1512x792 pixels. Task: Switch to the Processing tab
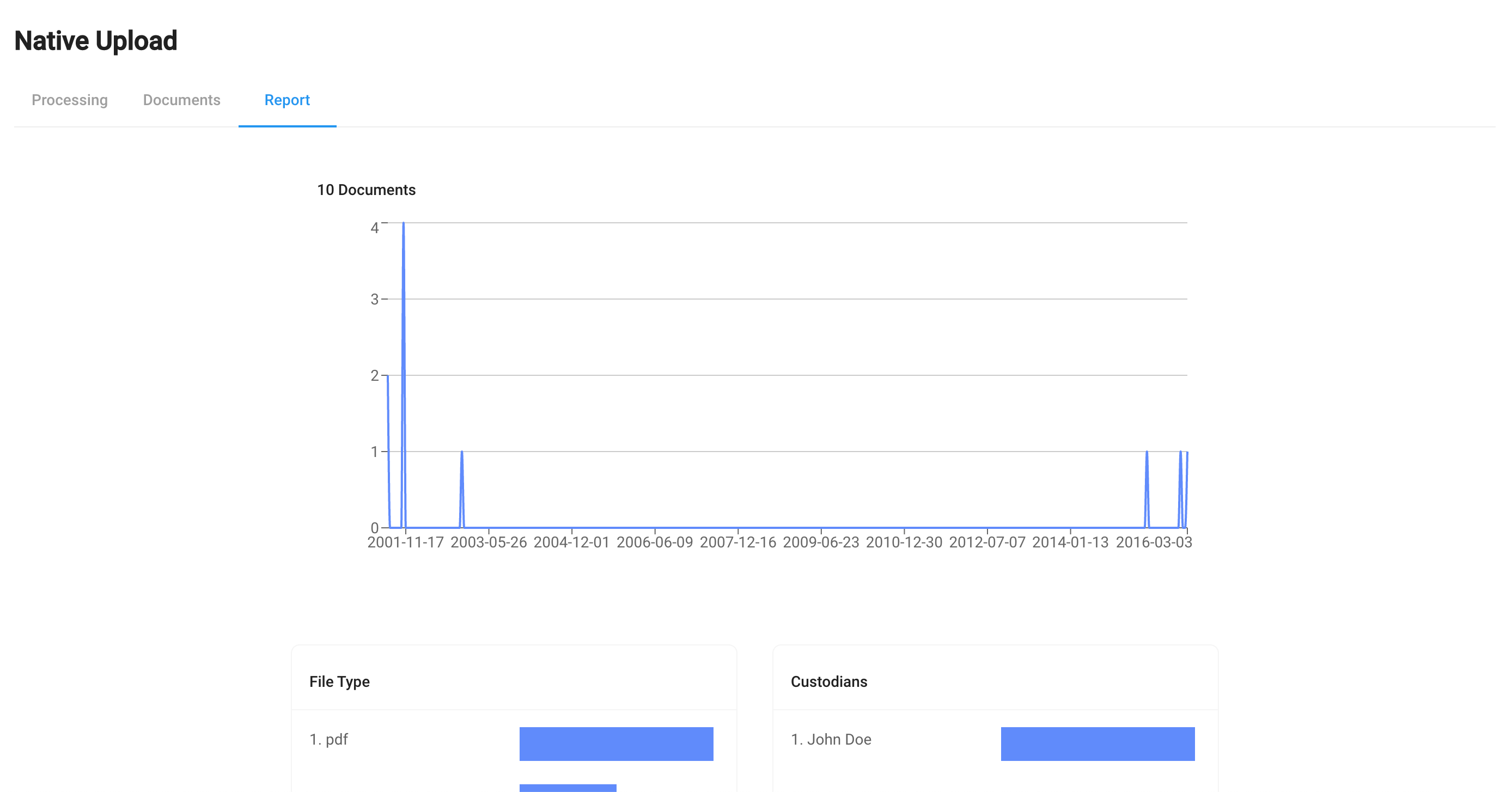pos(69,100)
